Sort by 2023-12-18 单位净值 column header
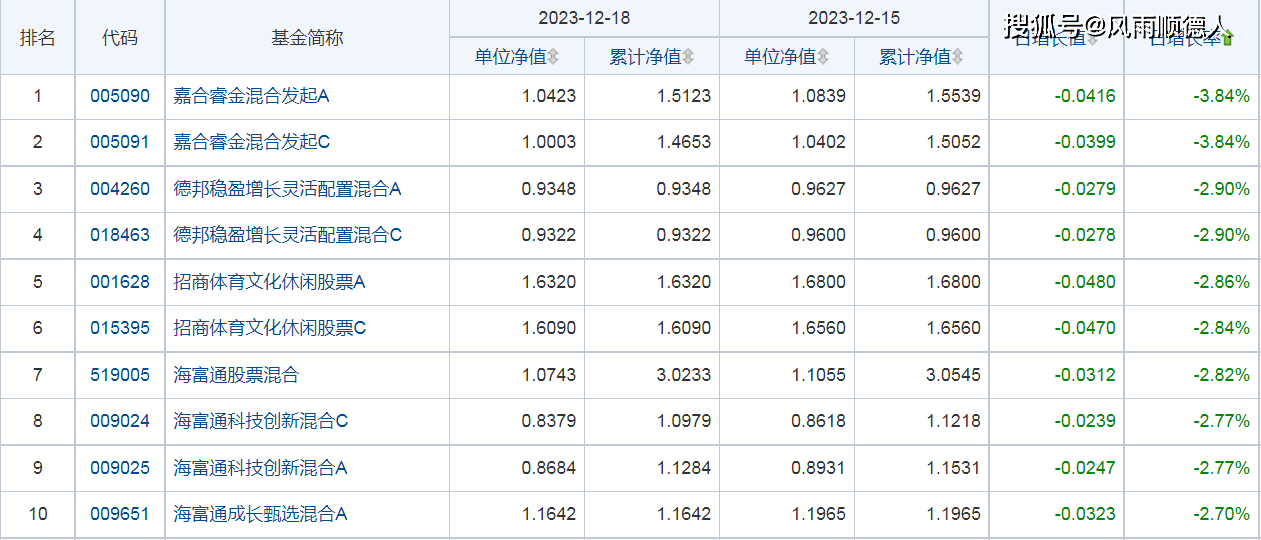1261x540 pixels. click(510, 57)
